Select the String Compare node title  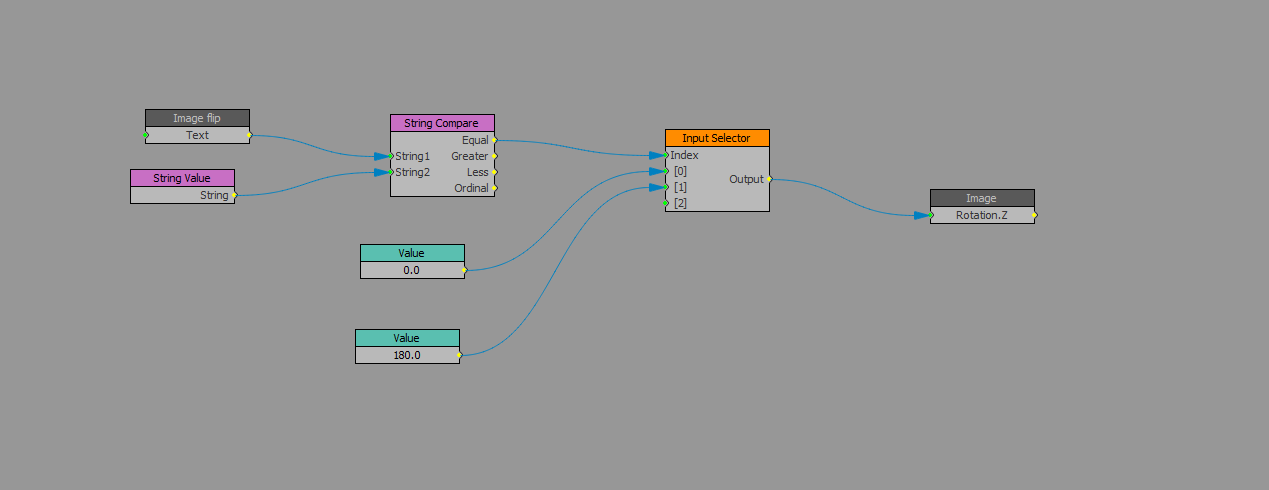point(442,123)
